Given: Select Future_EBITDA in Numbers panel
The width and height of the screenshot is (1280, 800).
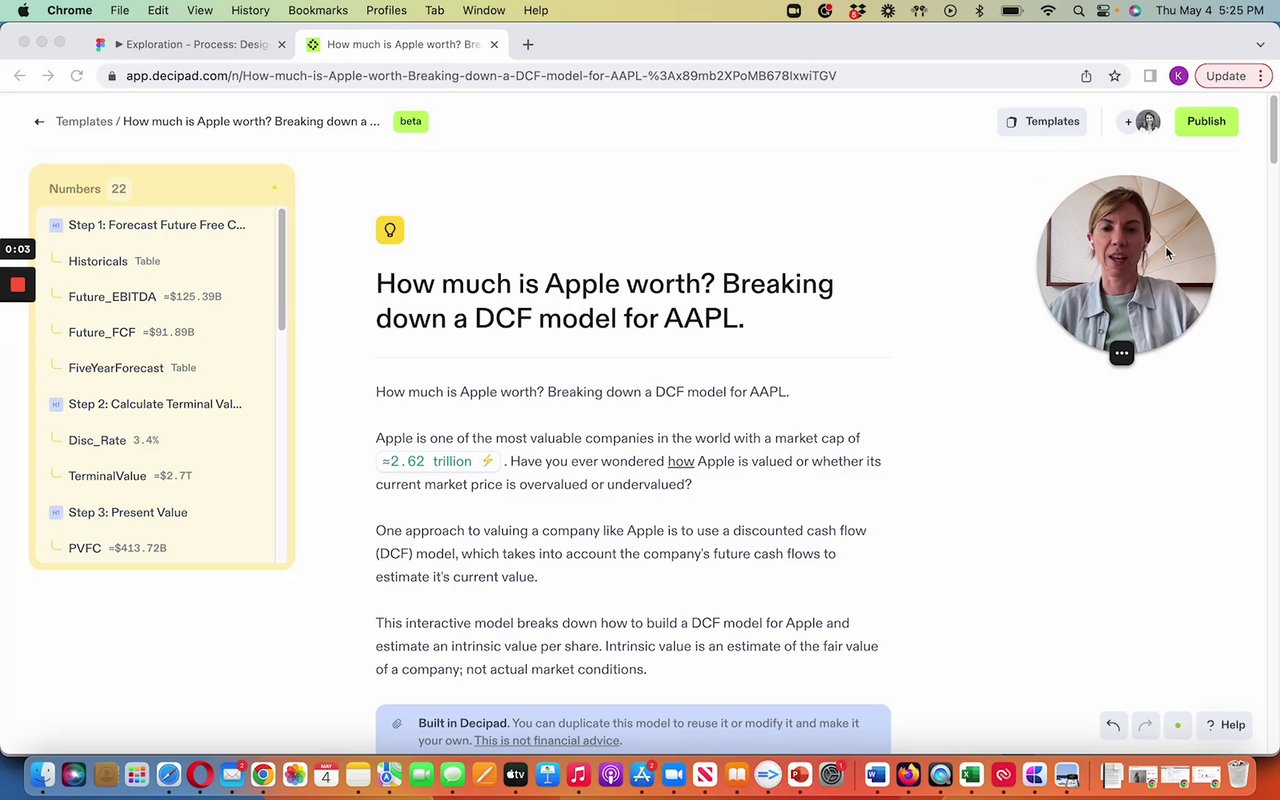Looking at the screenshot, I should pyautogui.click(x=145, y=297).
